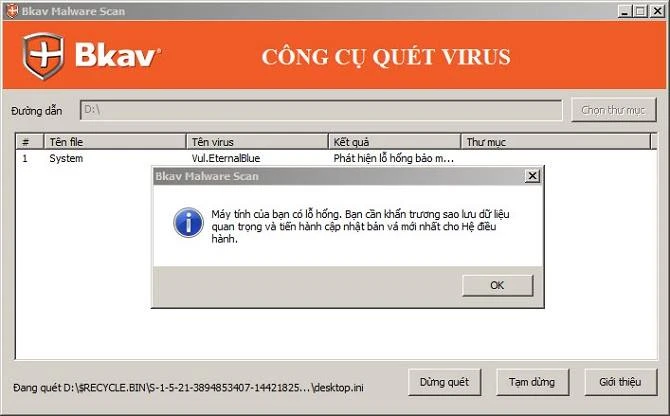Click the Thư mục column header

[x=555, y=142]
